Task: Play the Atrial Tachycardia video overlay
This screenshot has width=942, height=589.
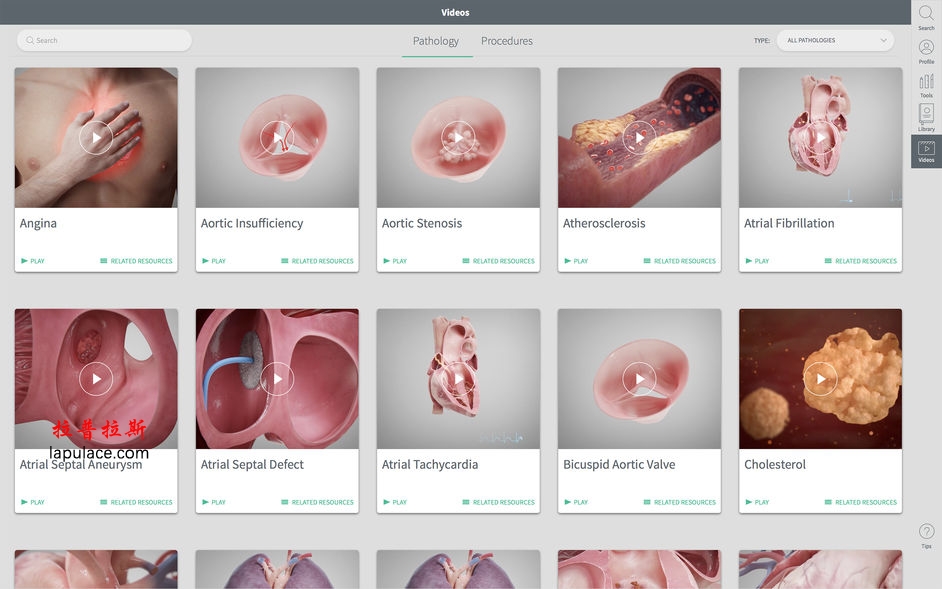Action: 457,378
